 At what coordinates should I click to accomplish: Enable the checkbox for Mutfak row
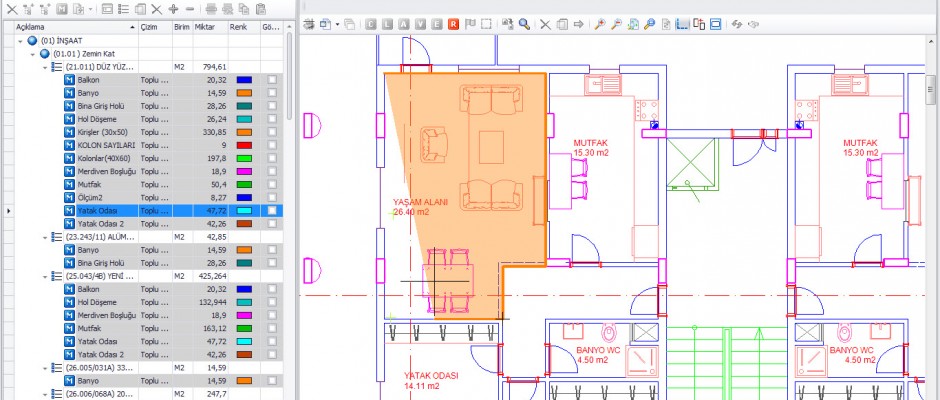point(272,185)
